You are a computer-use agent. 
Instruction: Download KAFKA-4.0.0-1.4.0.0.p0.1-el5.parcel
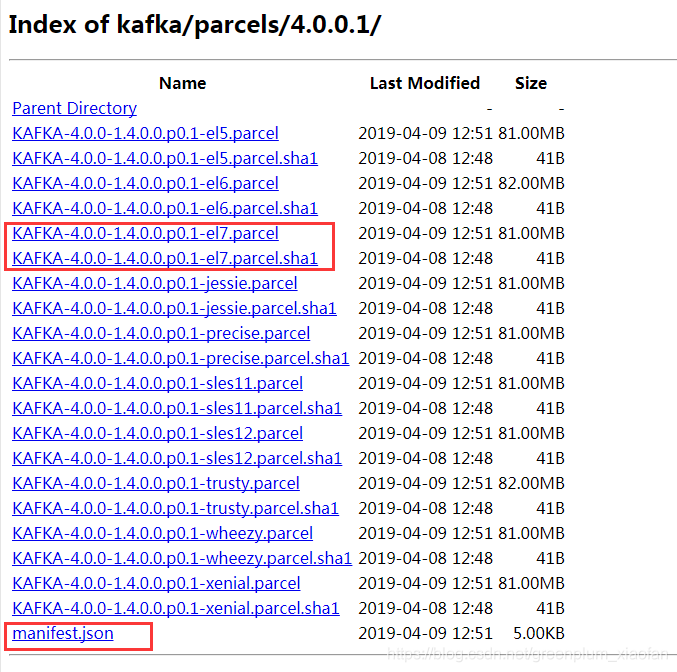coord(145,133)
